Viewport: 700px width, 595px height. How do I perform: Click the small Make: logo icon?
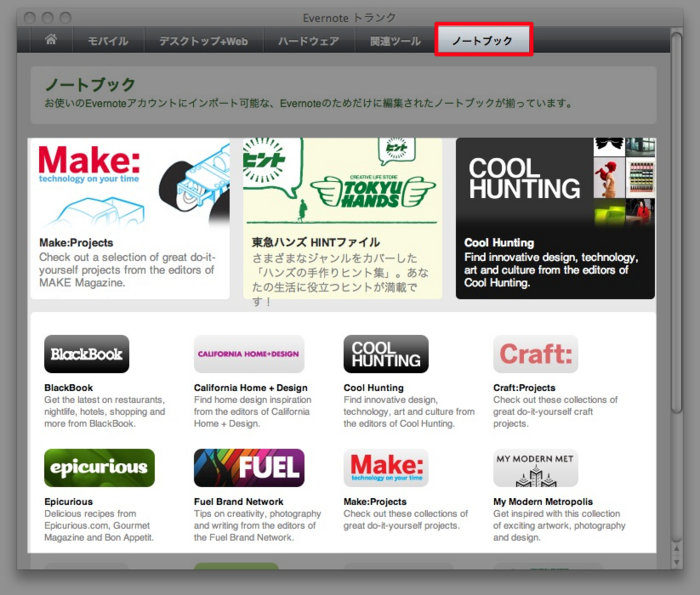pos(386,468)
